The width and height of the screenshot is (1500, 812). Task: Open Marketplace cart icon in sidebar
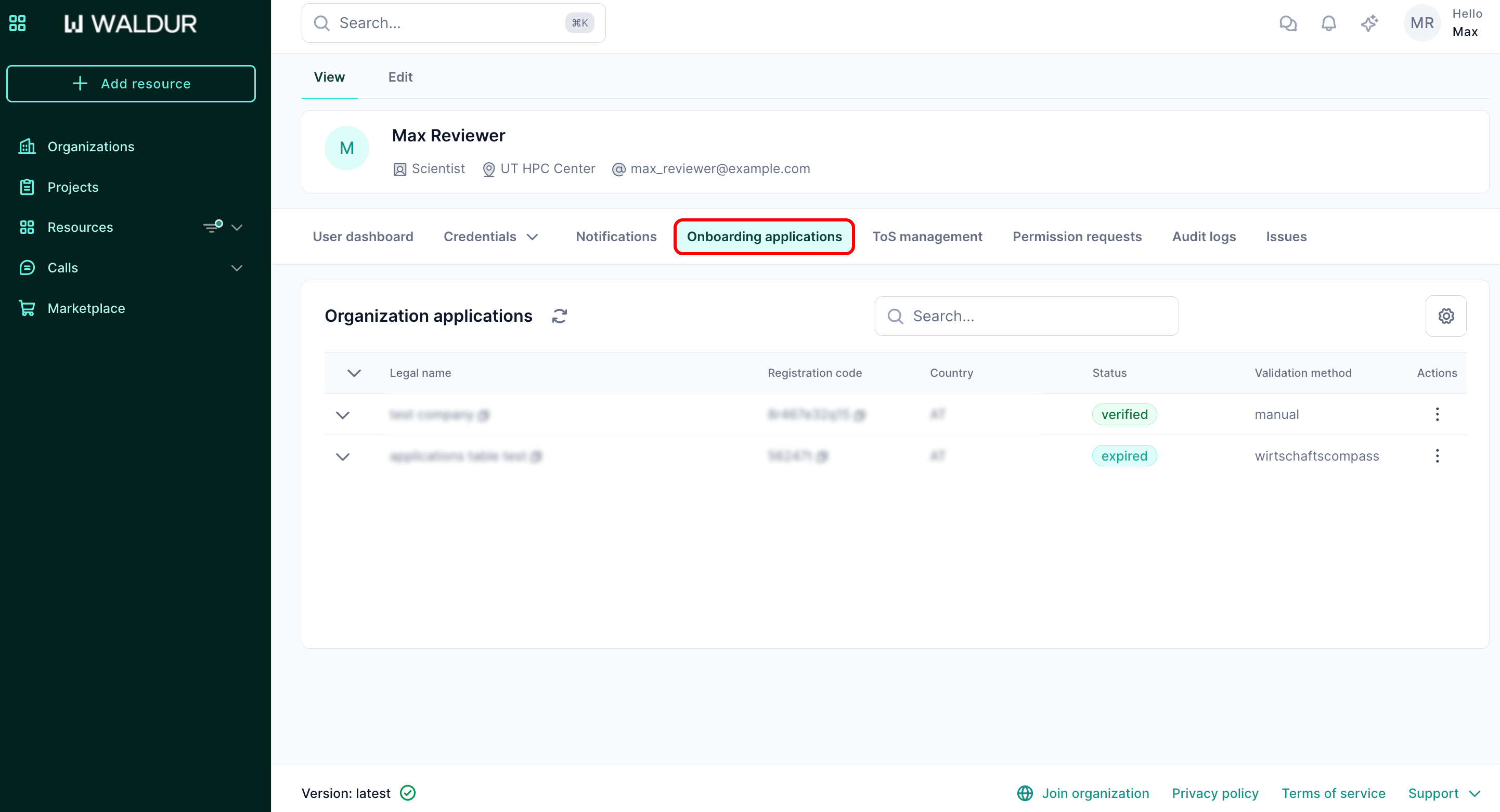[27, 308]
